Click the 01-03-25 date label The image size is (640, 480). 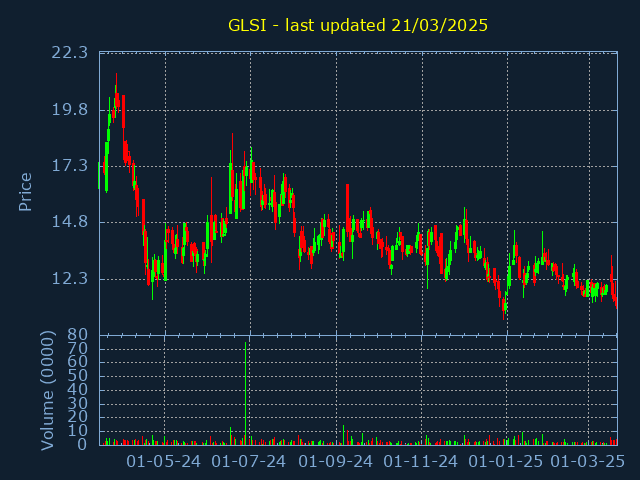coord(587,462)
